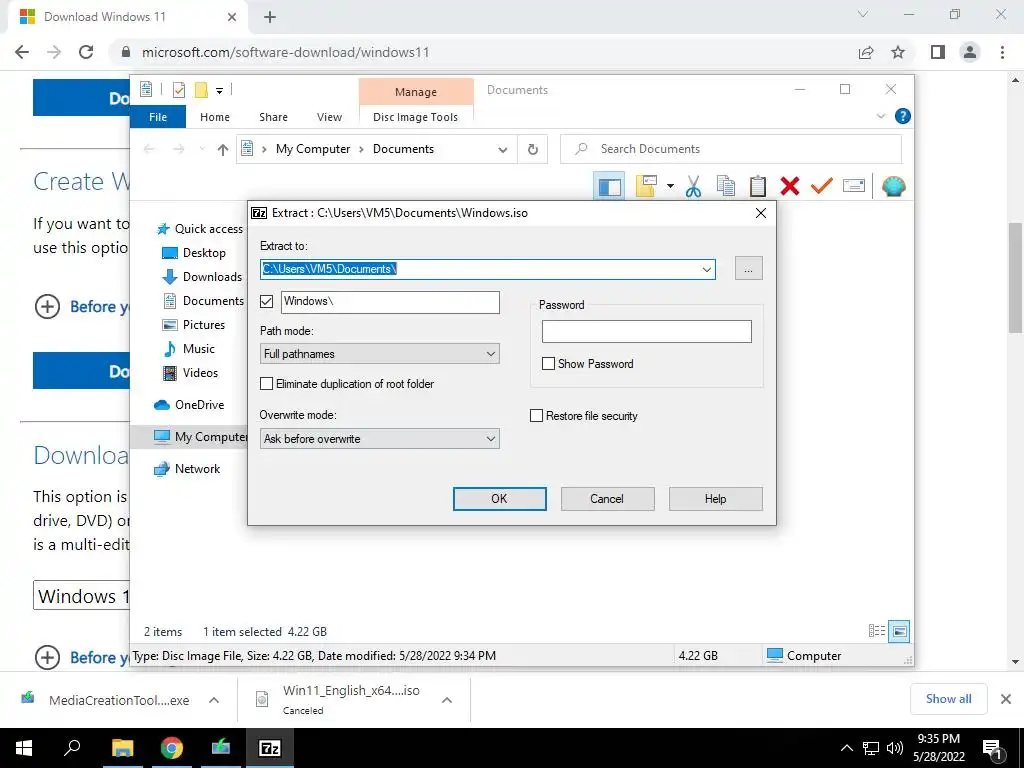Click the blue Help question mark icon

(903, 116)
